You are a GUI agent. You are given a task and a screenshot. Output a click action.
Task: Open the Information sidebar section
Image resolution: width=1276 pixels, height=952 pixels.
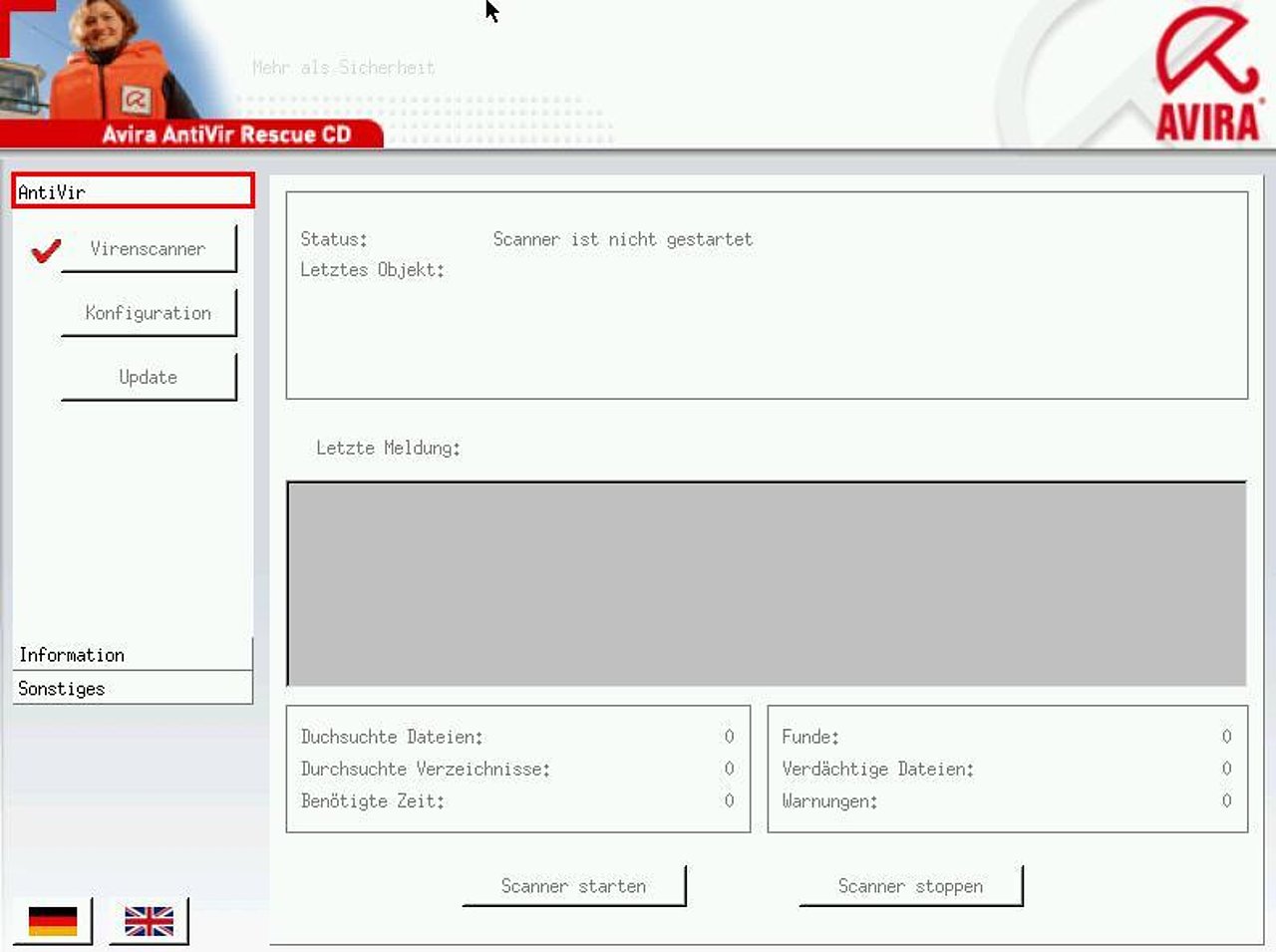tap(133, 655)
